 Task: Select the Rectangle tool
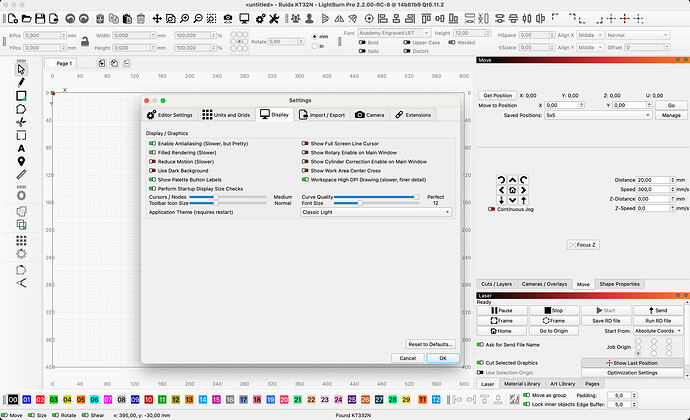[x=21, y=96]
